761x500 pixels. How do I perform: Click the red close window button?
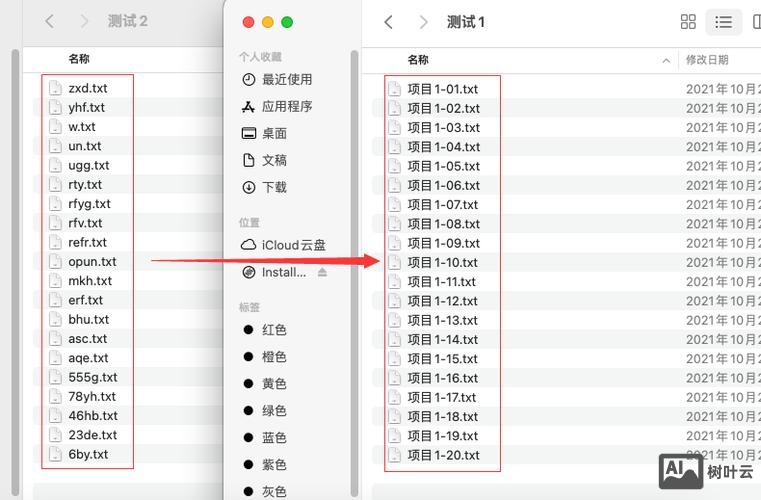tap(248, 22)
